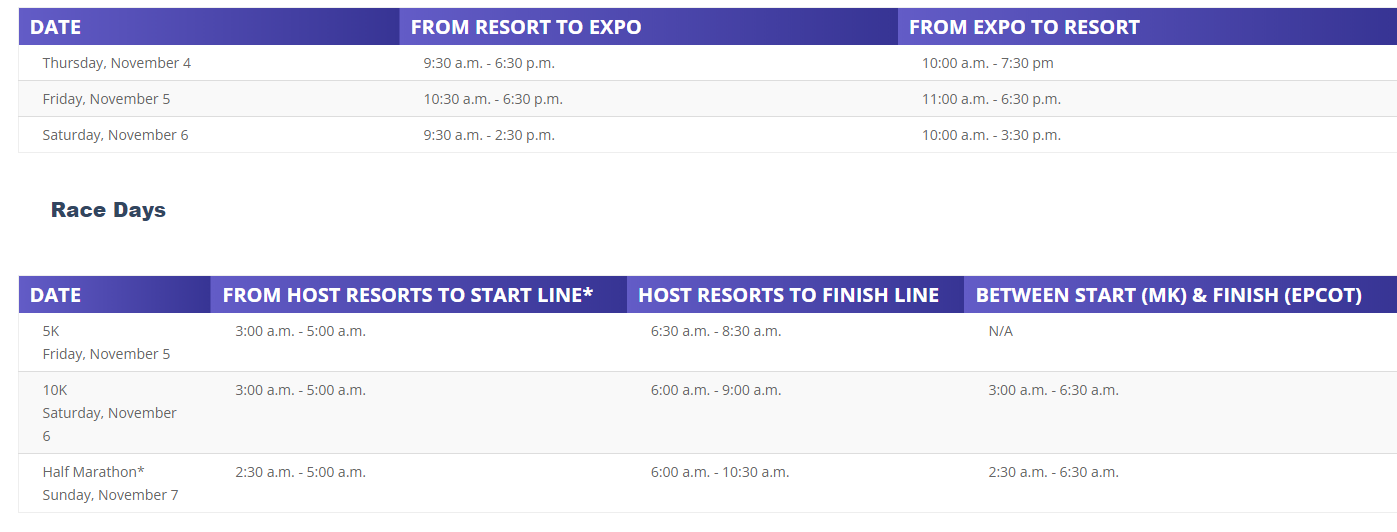
Task: Click the 6:00 a.m. - 10:30 a.m. time
Action: point(719,472)
